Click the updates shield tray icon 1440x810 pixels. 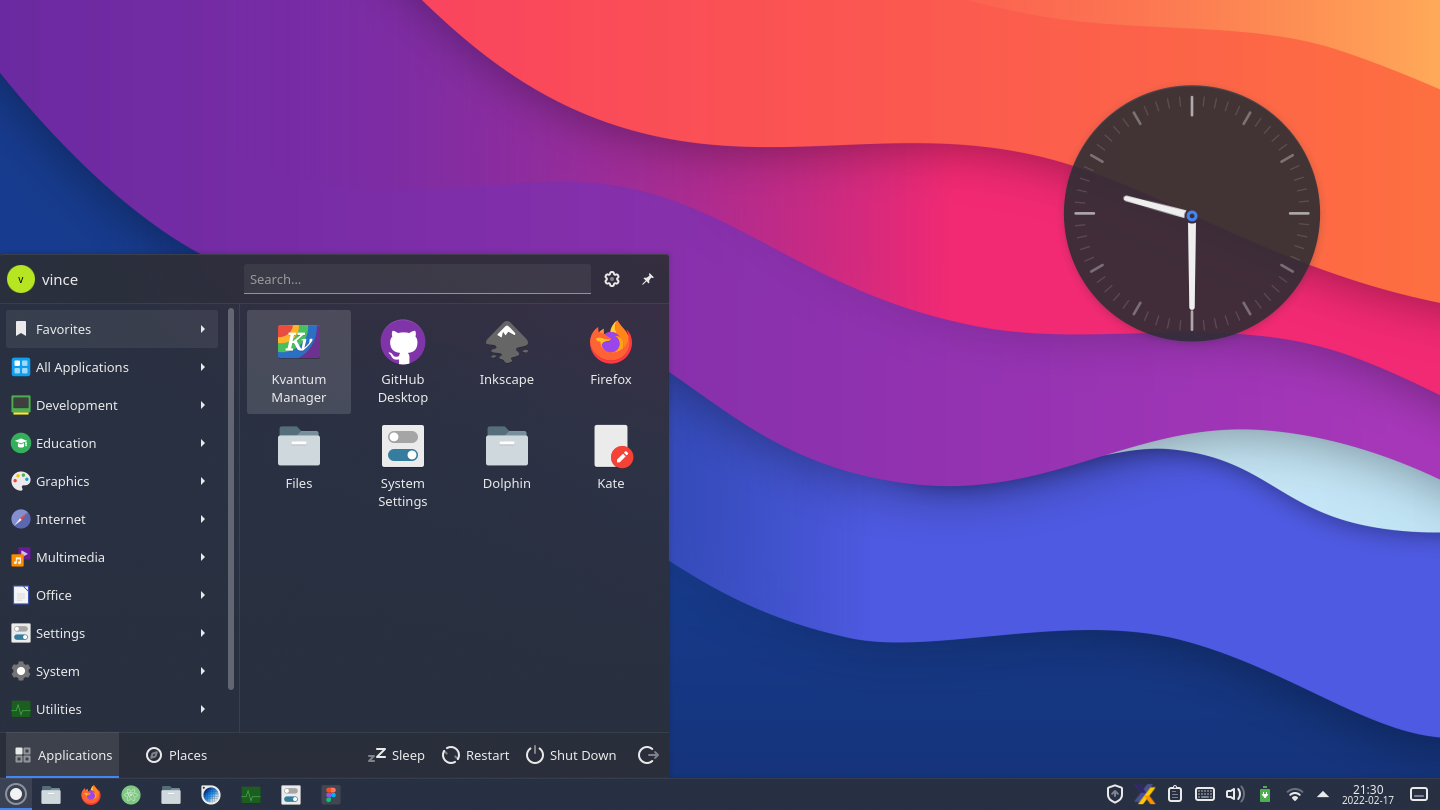tap(1115, 794)
